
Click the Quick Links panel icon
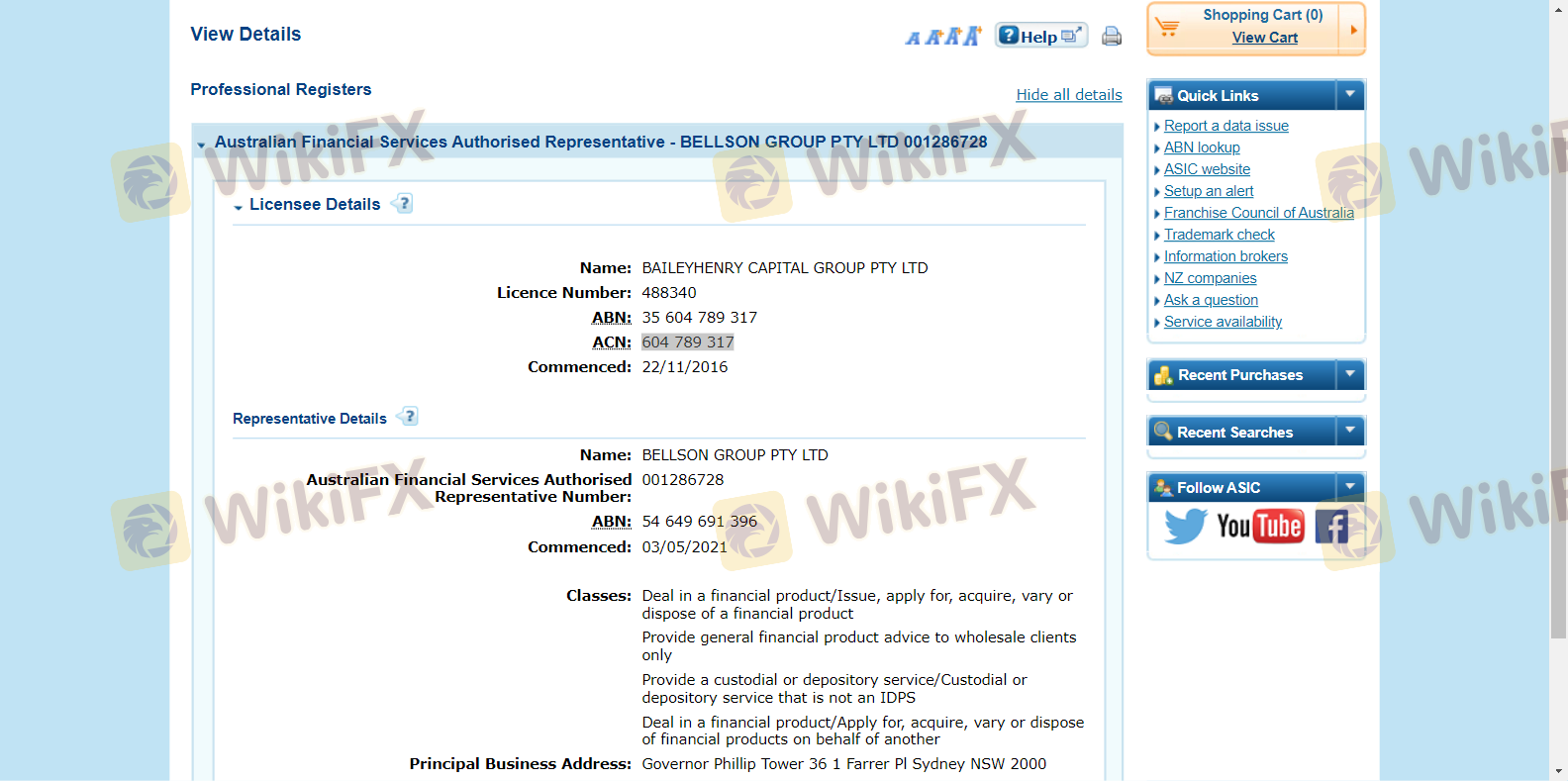[1163, 96]
